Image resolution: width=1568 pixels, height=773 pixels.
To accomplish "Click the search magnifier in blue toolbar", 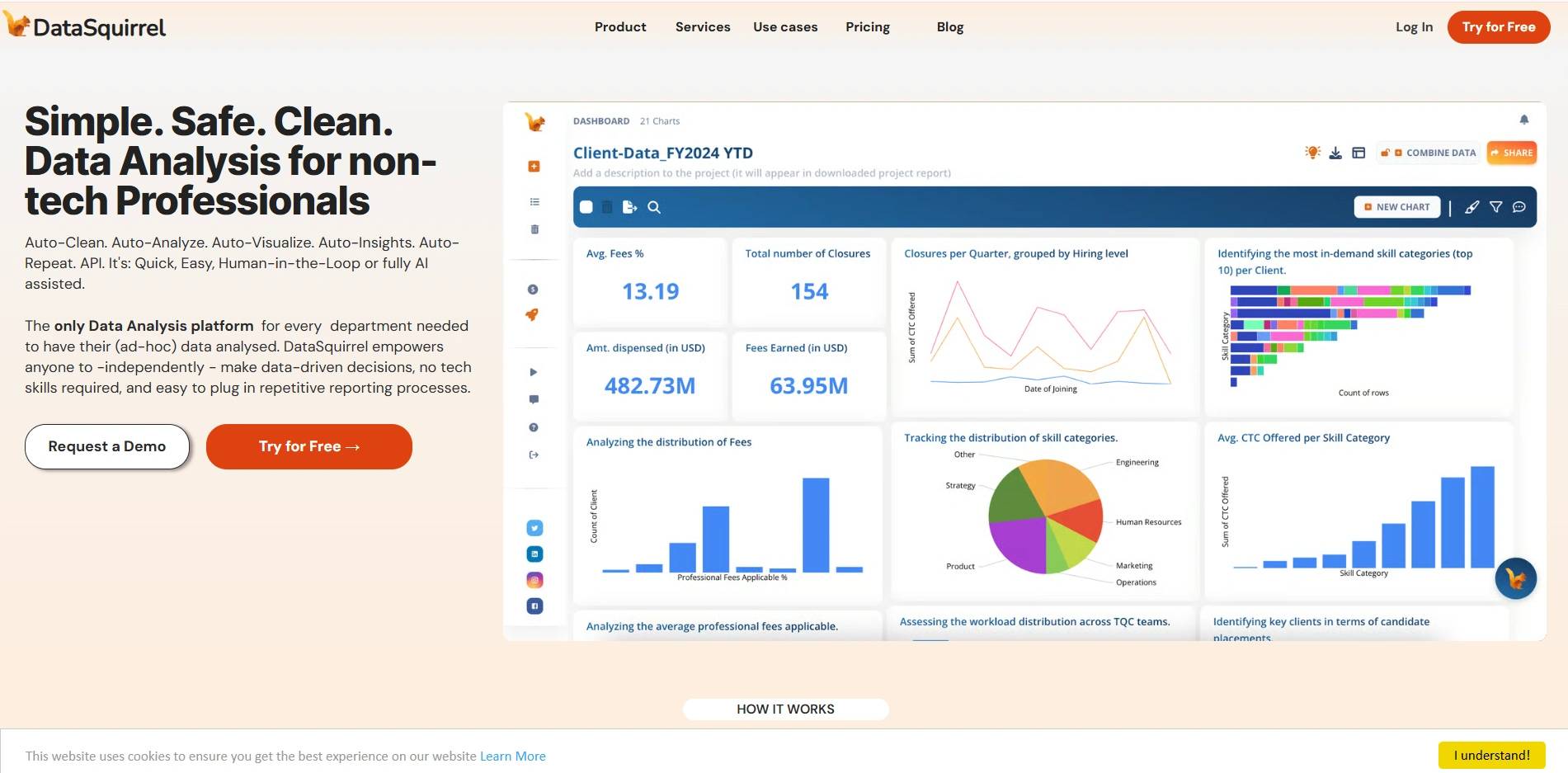I will coord(654,207).
